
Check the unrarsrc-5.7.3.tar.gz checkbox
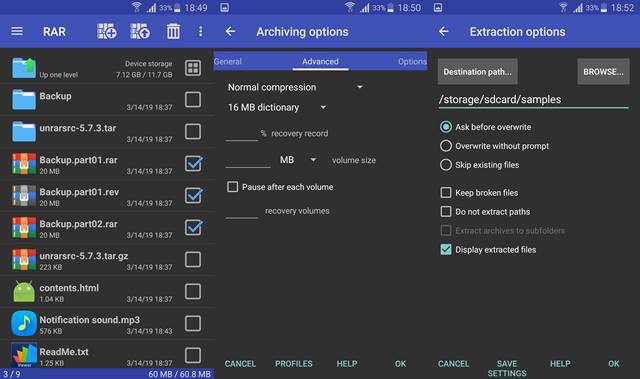pos(193,259)
